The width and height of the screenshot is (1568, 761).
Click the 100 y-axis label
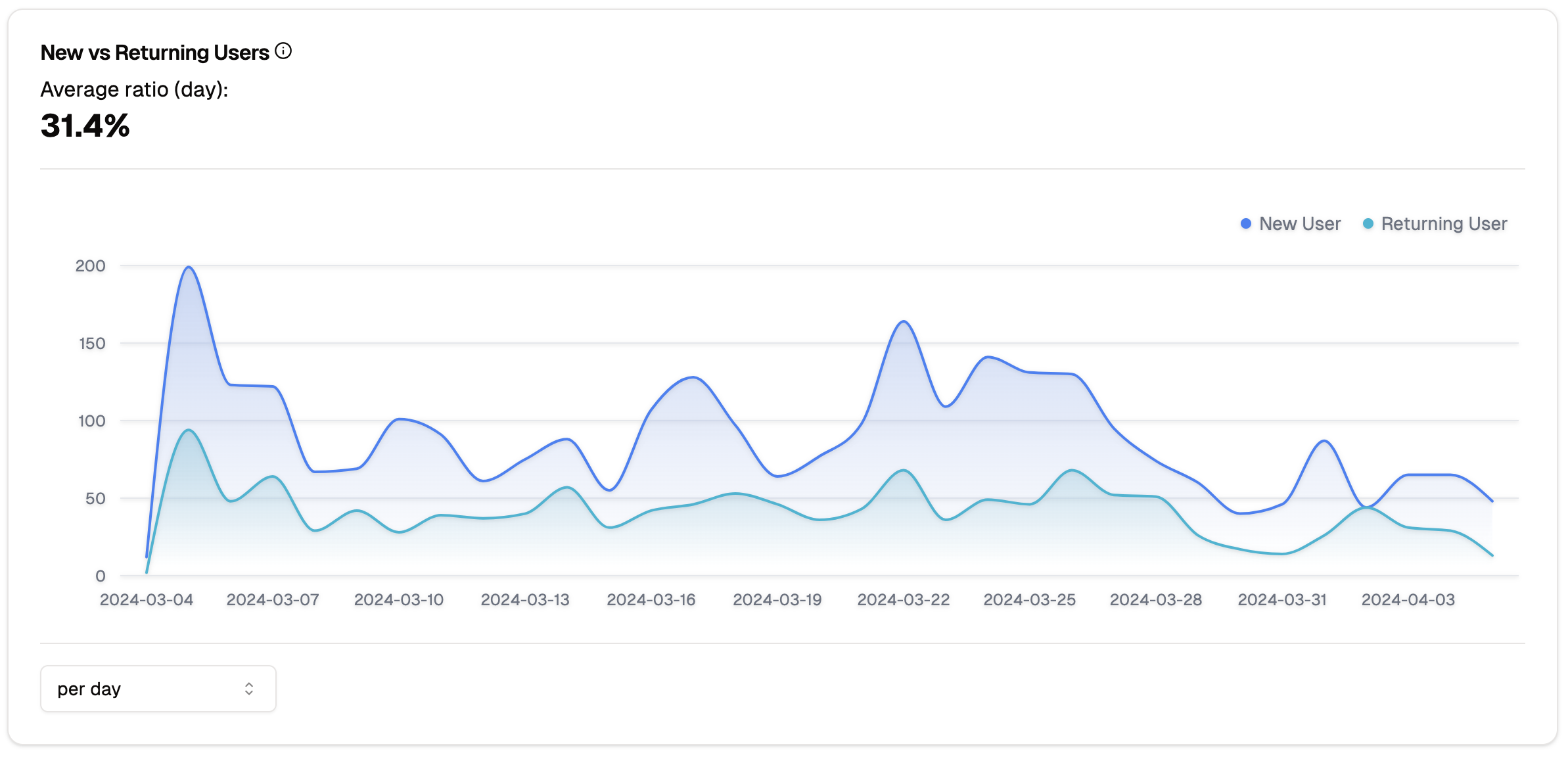click(x=92, y=421)
